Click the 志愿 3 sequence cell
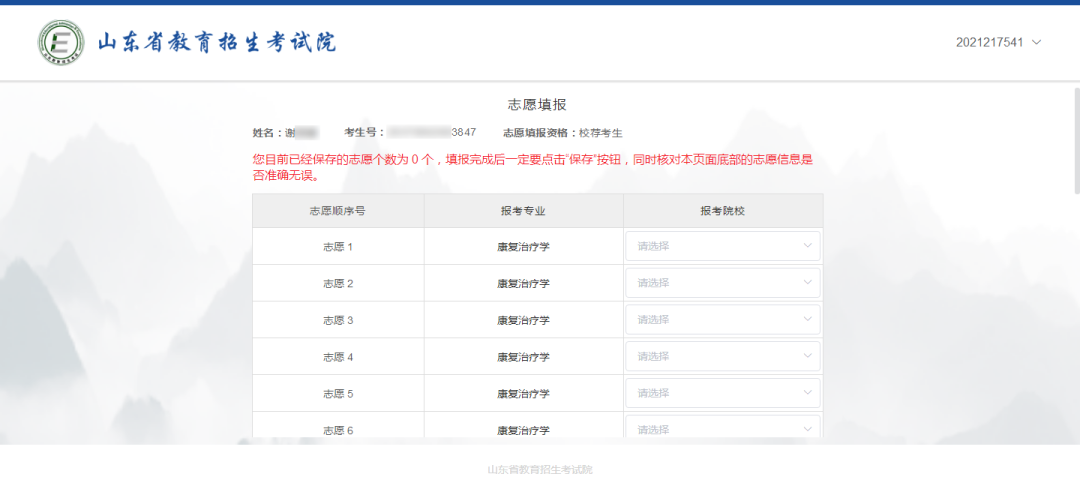The height and width of the screenshot is (495, 1080). (x=338, y=320)
